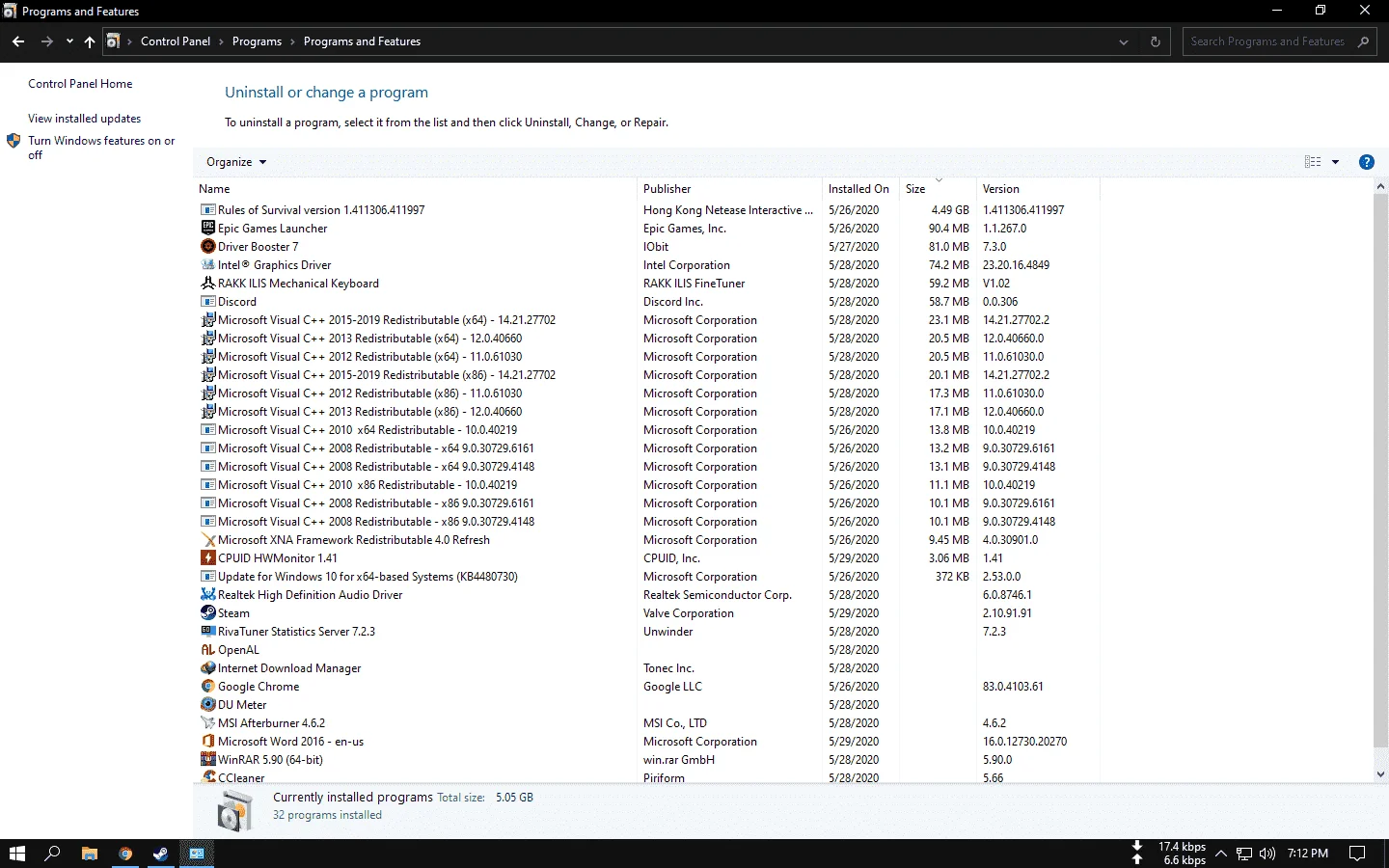Click the OpenAL program icon
This screenshot has height=868, width=1389.
pos(207,649)
